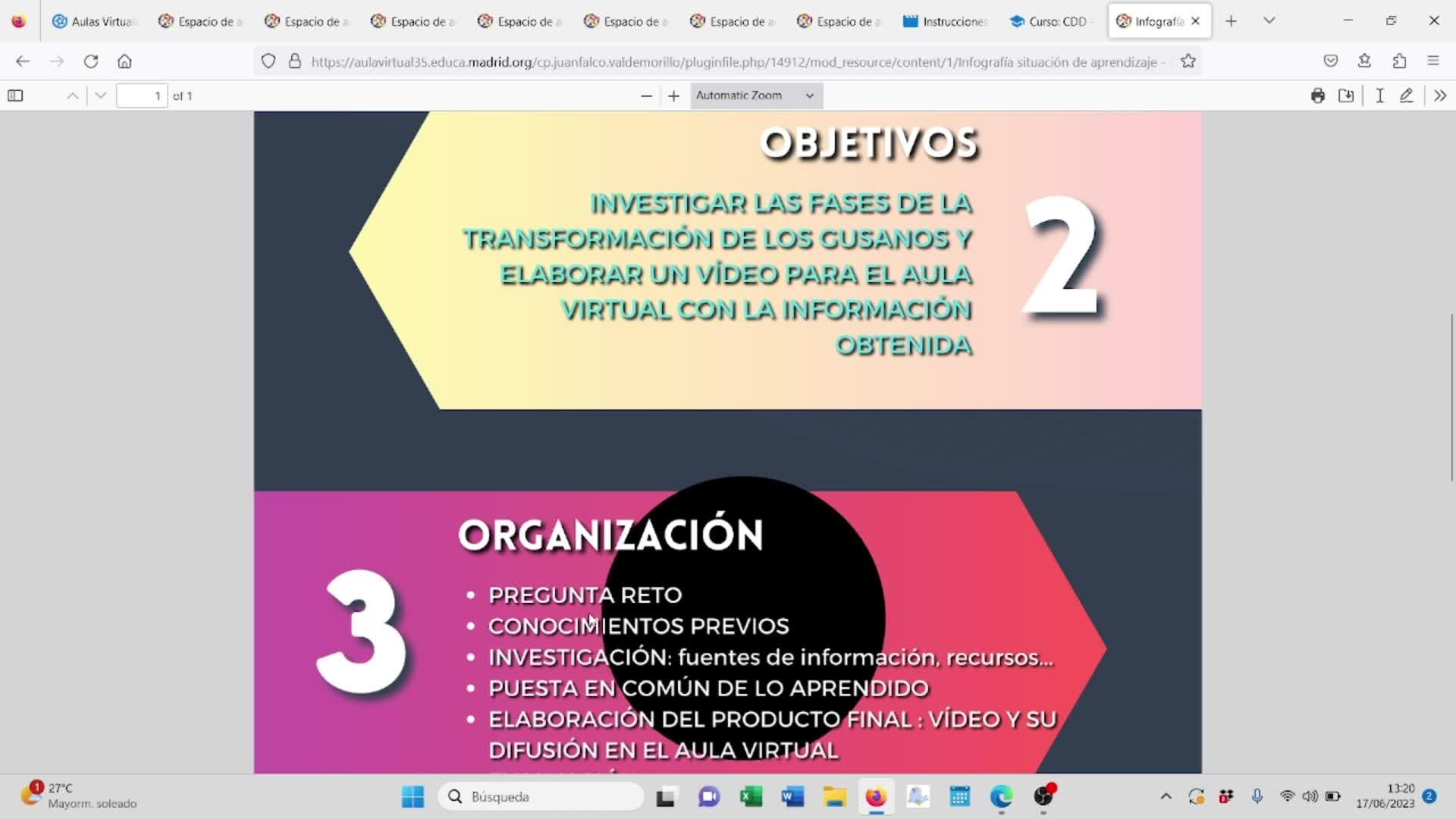Screen dimensions: 1456x819
Task: Open the Firefox application menu
Action: click(x=1432, y=61)
